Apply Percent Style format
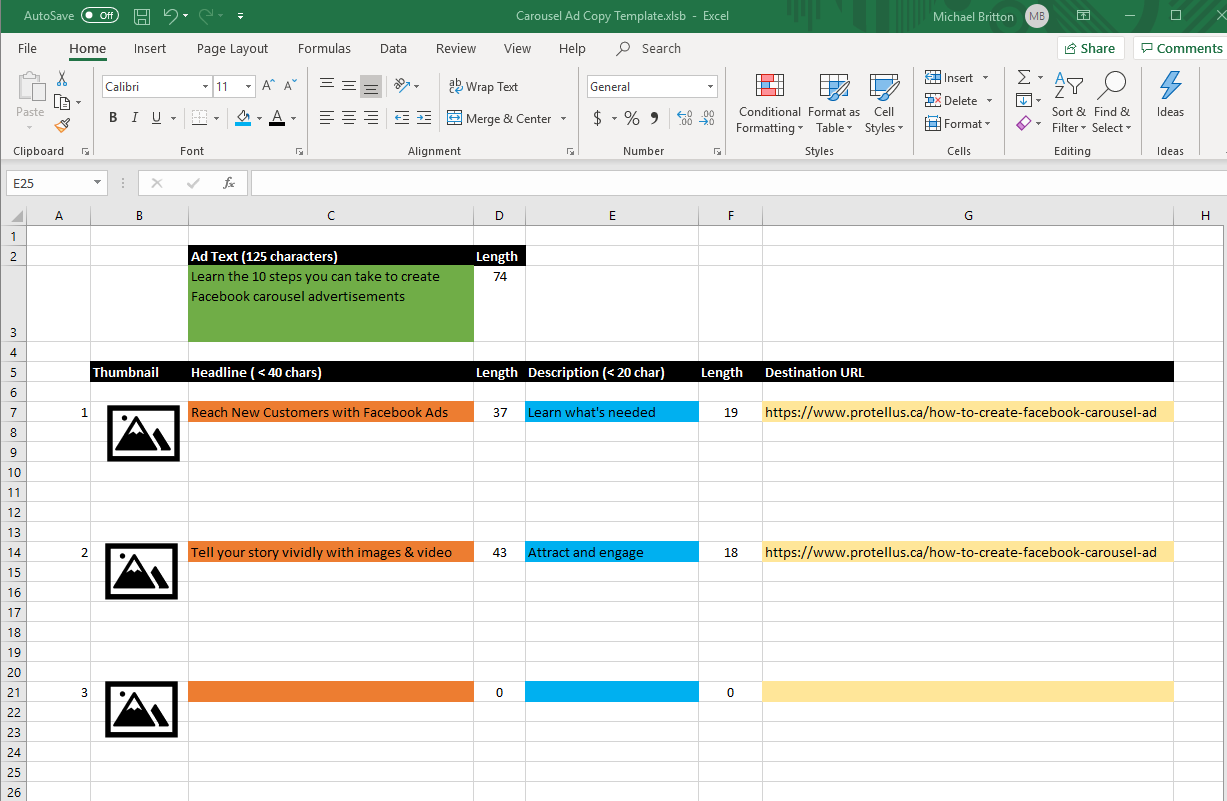Image resolution: width=1227 pixels, height=801 pixels. click(631, 118)
